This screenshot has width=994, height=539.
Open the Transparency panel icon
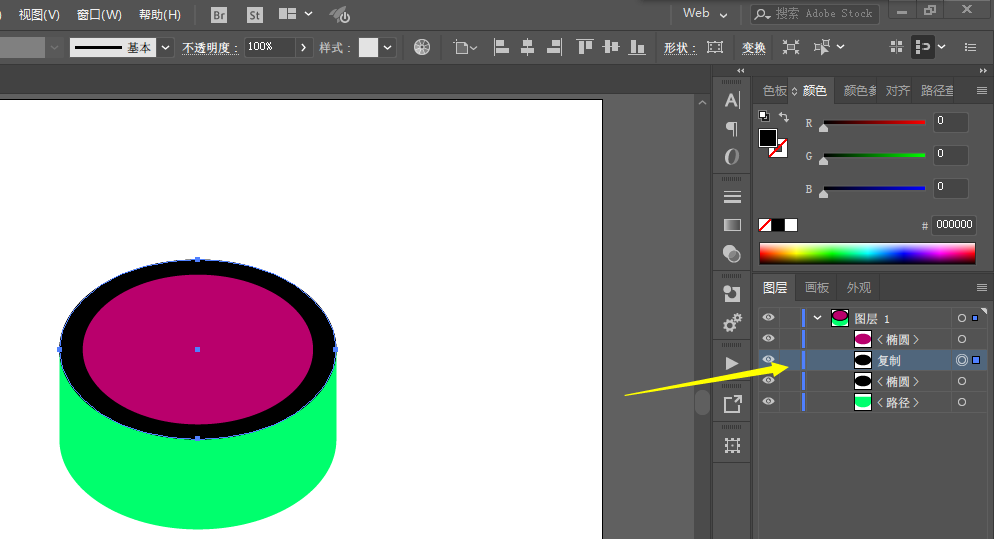click(732, 253)
